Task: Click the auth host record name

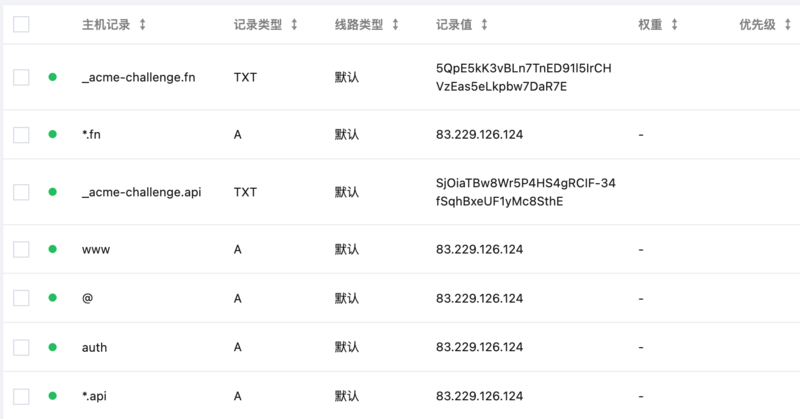Action: pyautogui.click(x=94, y=347)
